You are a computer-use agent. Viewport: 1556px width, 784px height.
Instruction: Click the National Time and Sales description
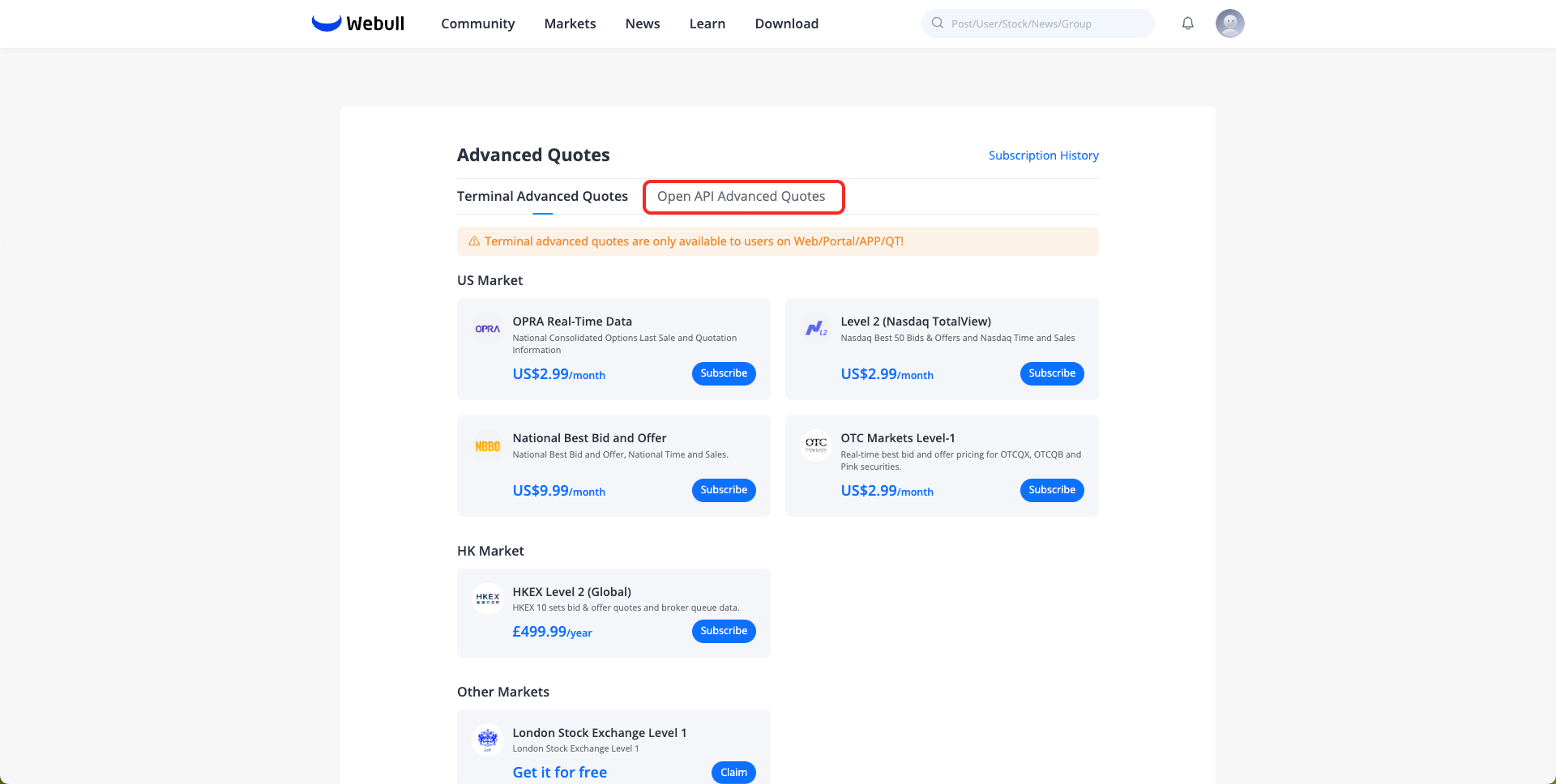pyautogui.click(x=620, y=454)
